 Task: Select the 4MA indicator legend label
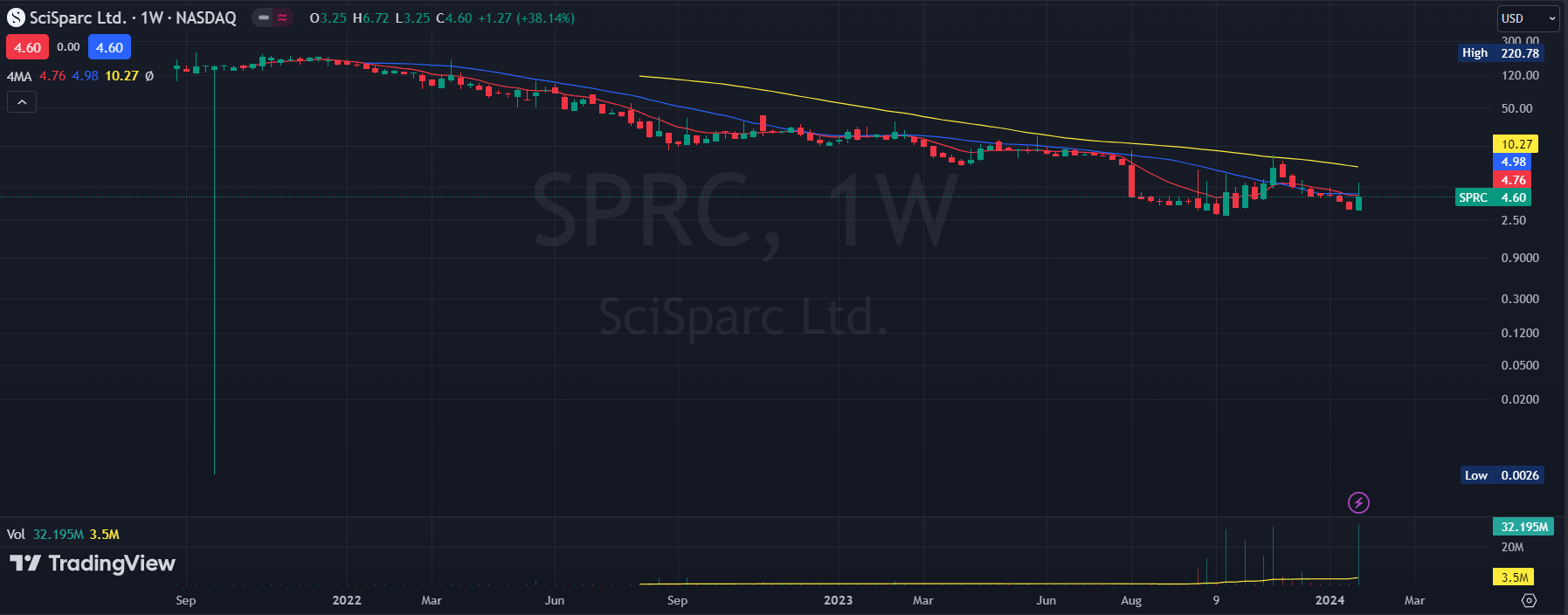[19, 76]
